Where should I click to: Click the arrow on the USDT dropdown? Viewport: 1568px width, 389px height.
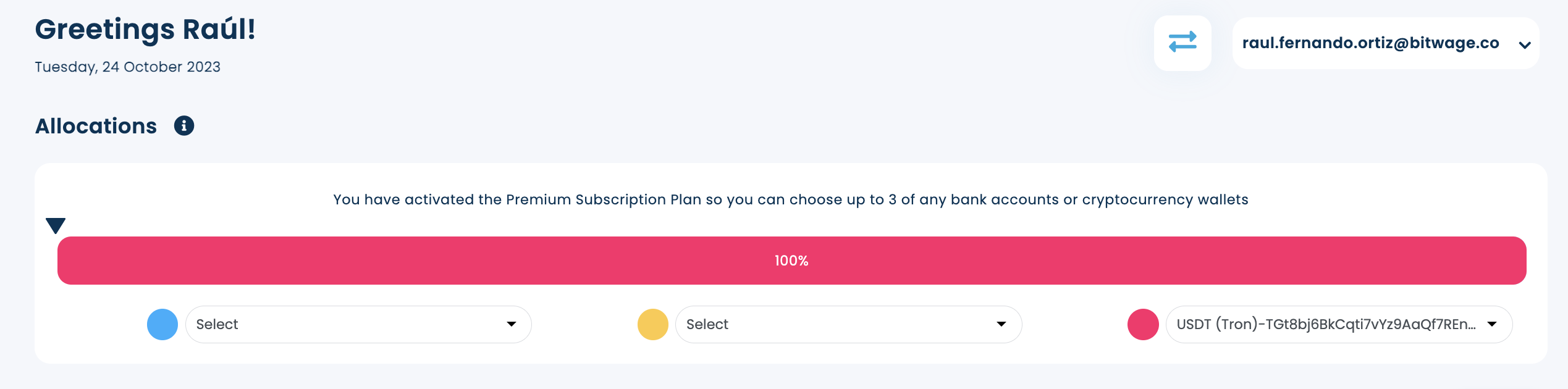[x=1492, y=324]
